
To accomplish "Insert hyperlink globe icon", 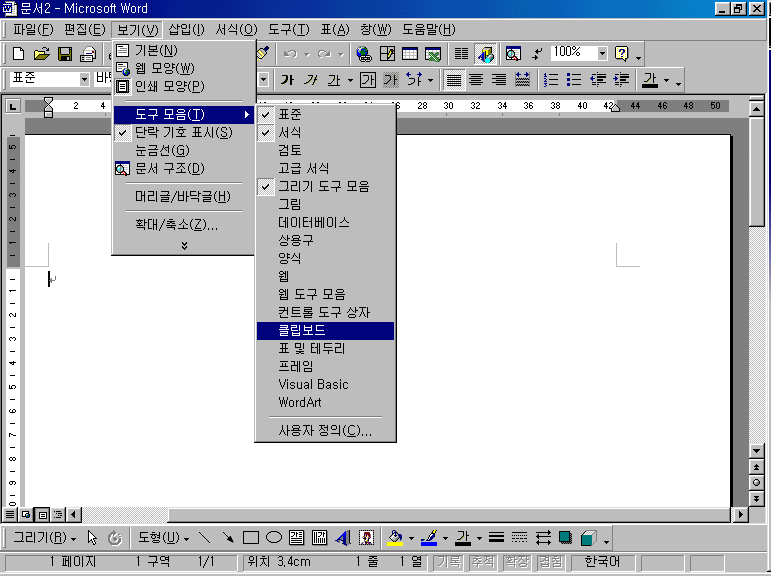I will (x=364, y=54).
